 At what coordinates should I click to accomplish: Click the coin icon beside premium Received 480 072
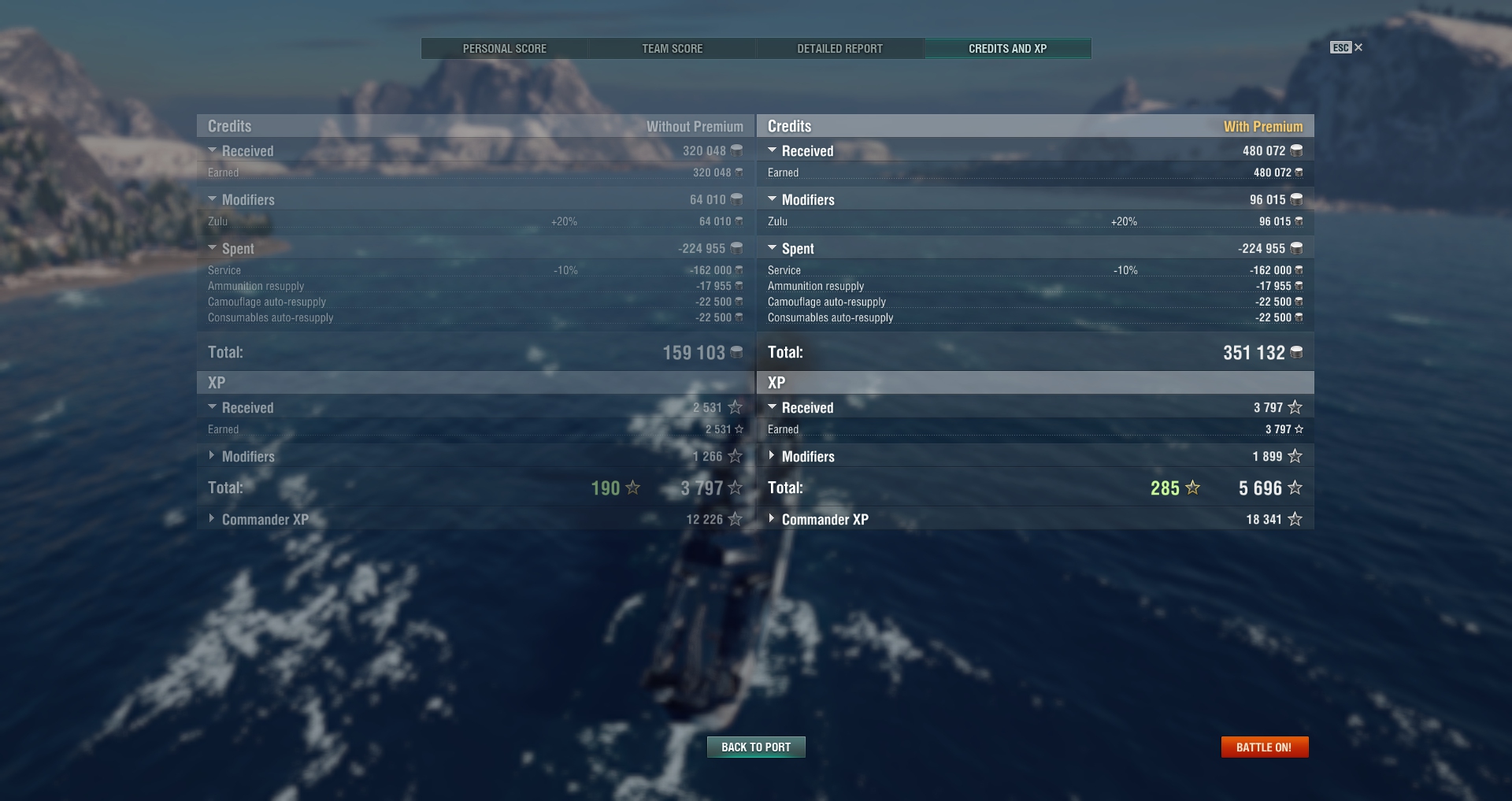pyautogui.click(x=1296, y=150)
